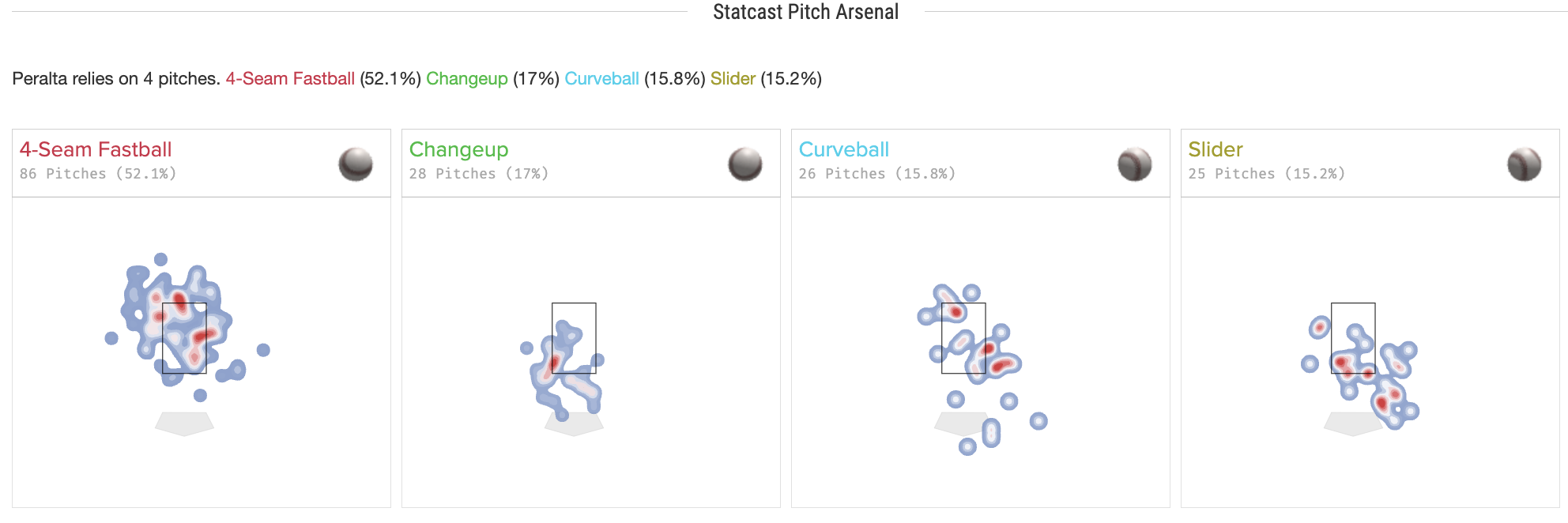
Task: Click the strike zone box in Slider chart
Action: click(x=1353, y=338)
